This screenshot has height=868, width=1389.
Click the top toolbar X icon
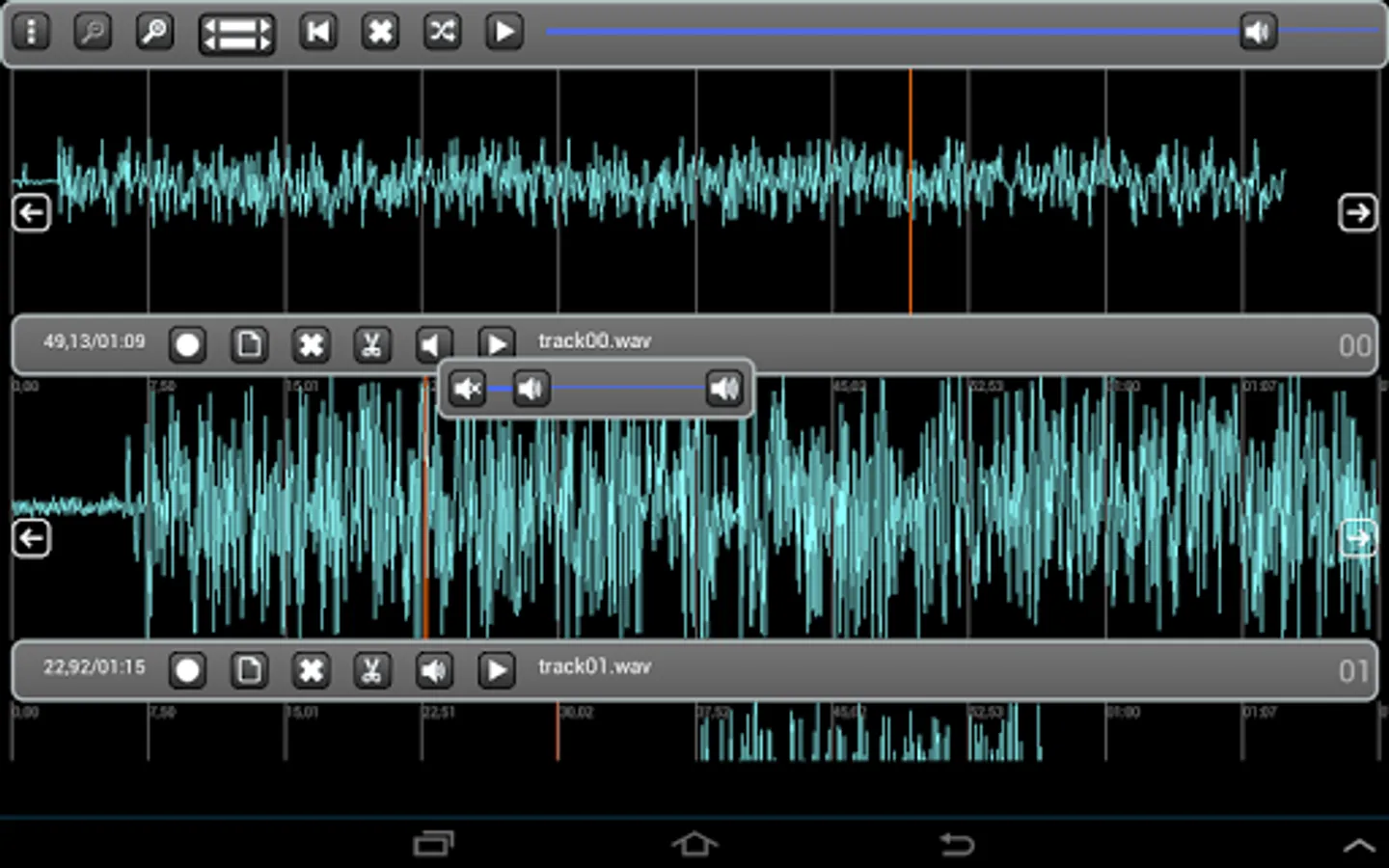pyautogui.click(x=380, y=32)
